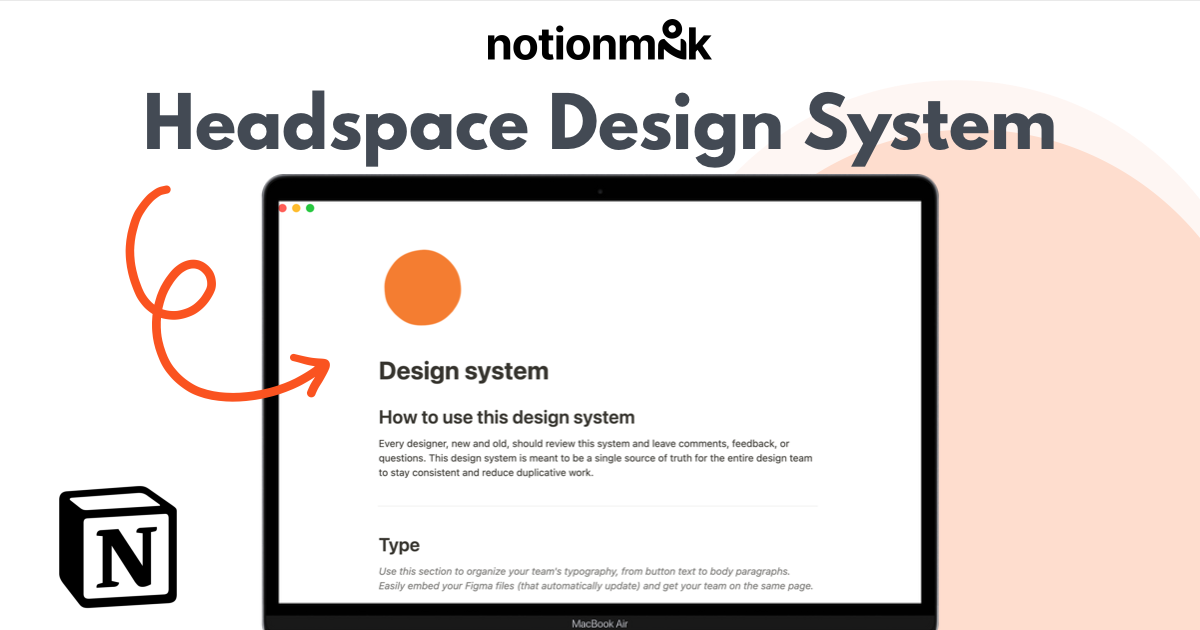Open the Headspace Design System title
The width and height of the screenshot is (1200, 630).
pyautogui.click(x=600, y=125)
